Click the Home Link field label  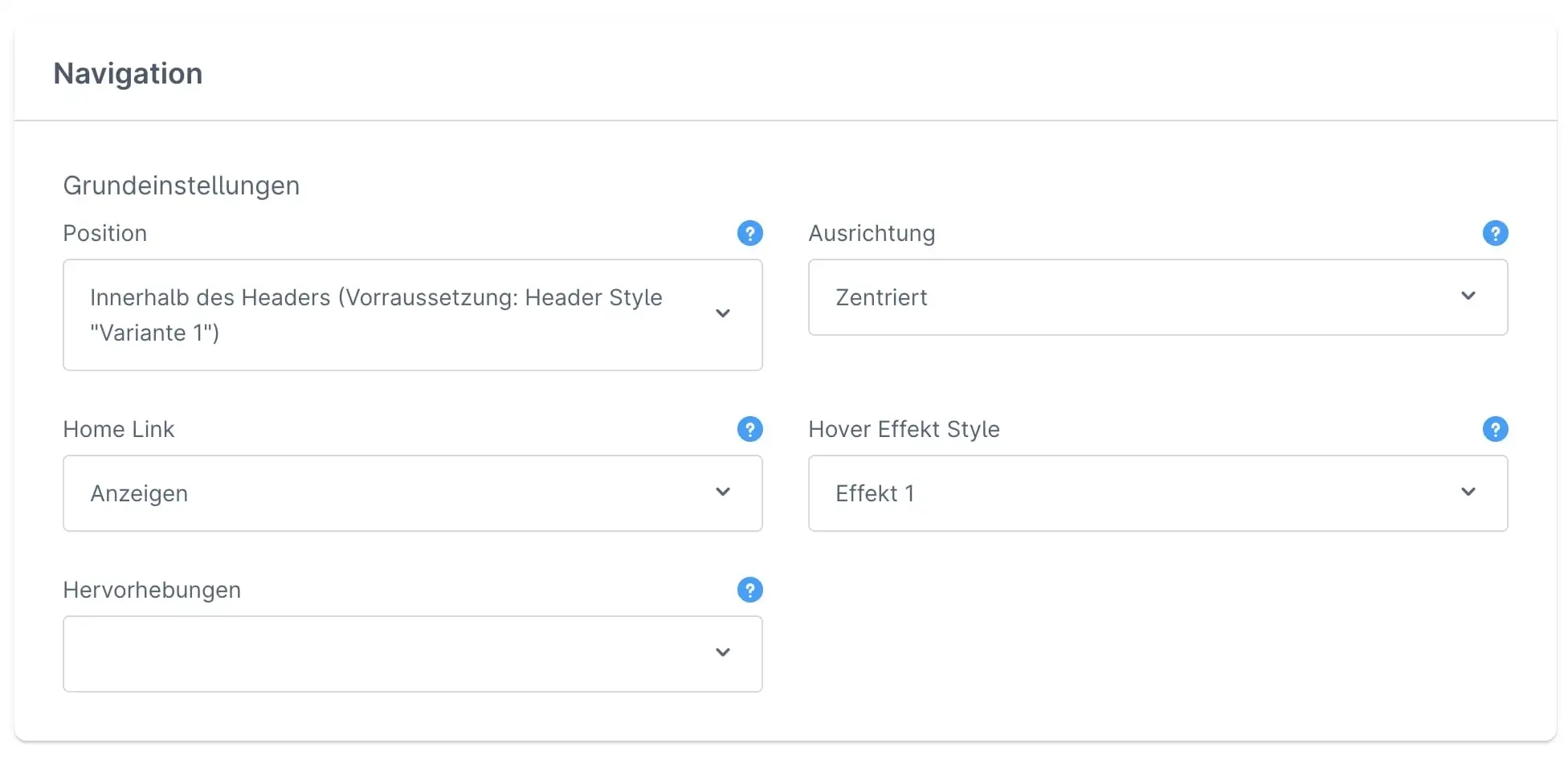pyautogui.click(x=119, y=430)
